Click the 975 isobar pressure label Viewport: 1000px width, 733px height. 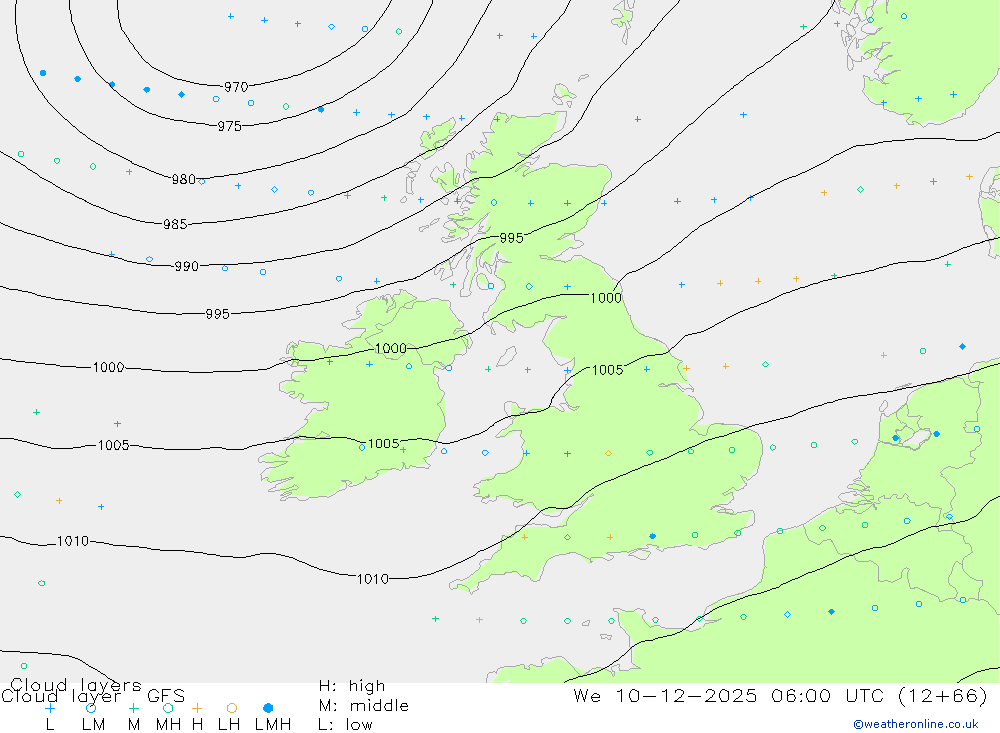coord(230,126)
